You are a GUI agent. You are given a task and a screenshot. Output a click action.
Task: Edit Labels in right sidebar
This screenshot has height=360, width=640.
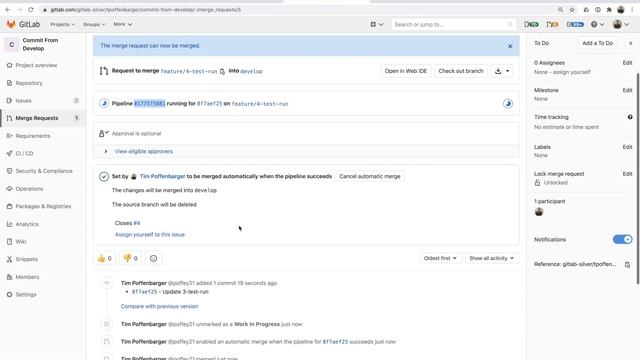coord(627,147)
